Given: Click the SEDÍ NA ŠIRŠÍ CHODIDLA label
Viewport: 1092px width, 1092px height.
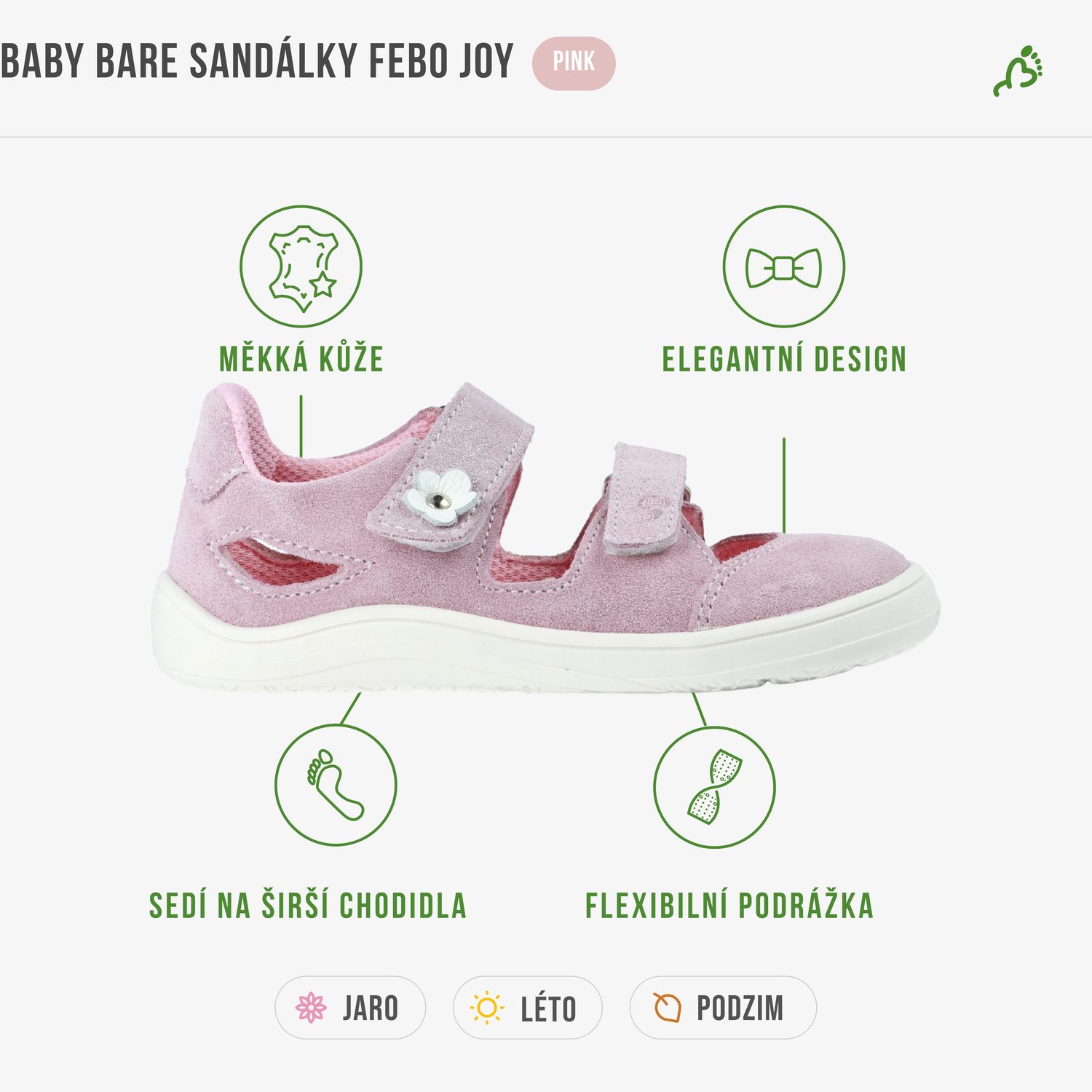Looking at the screenshot, I should coord(308,906).
